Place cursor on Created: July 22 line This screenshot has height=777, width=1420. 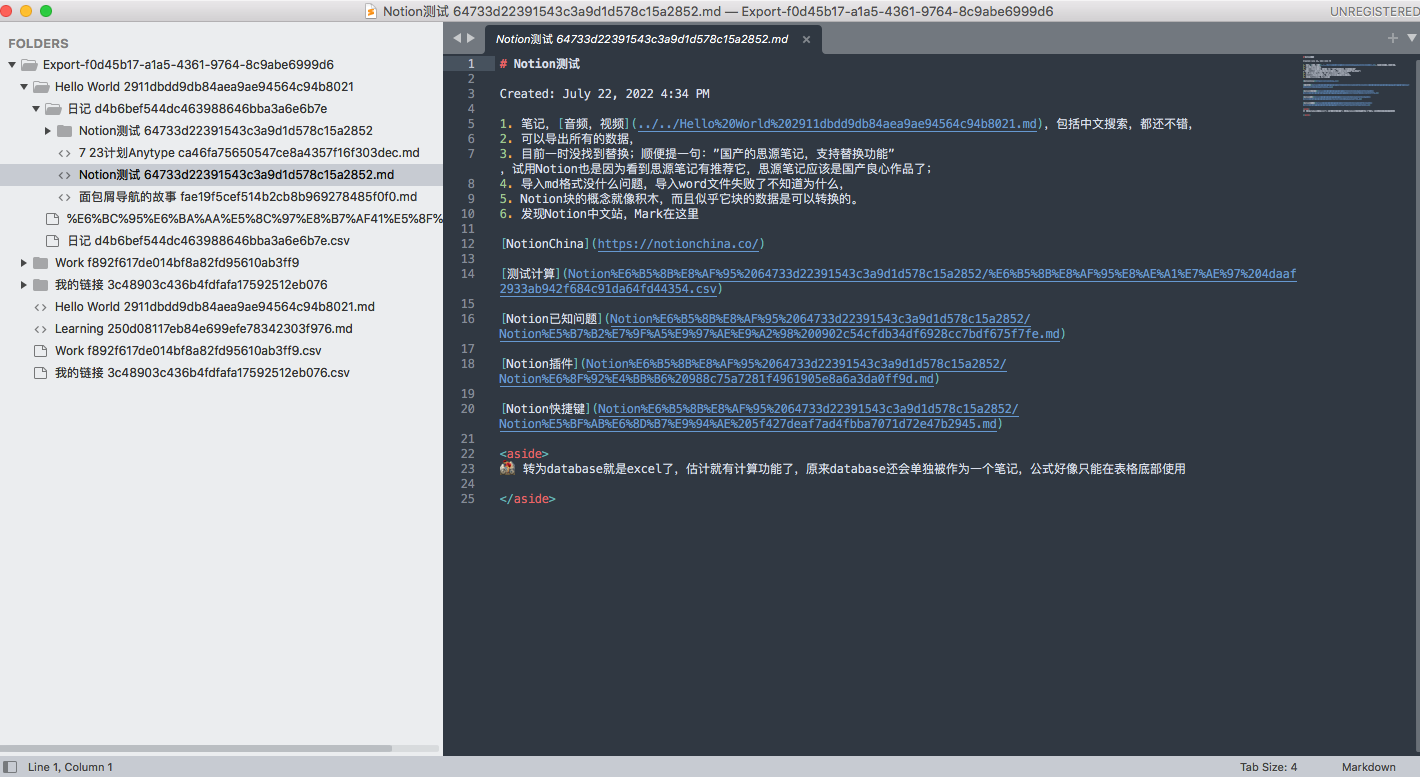pos(604,94)
